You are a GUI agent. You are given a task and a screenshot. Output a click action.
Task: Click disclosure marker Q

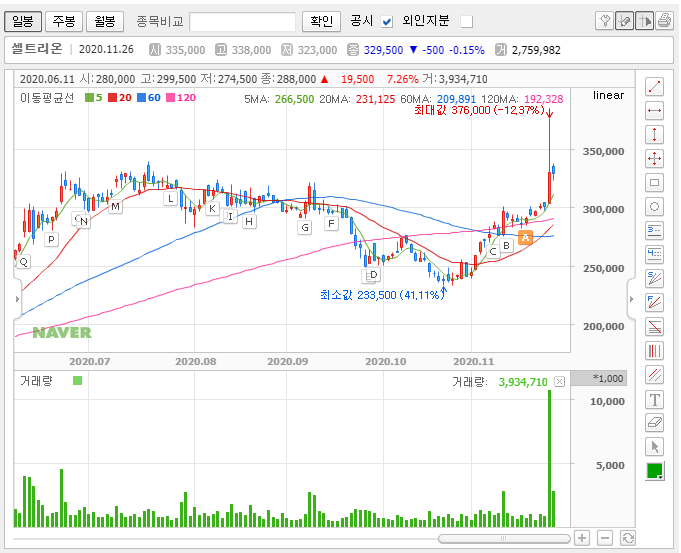[x=24, y=262]
